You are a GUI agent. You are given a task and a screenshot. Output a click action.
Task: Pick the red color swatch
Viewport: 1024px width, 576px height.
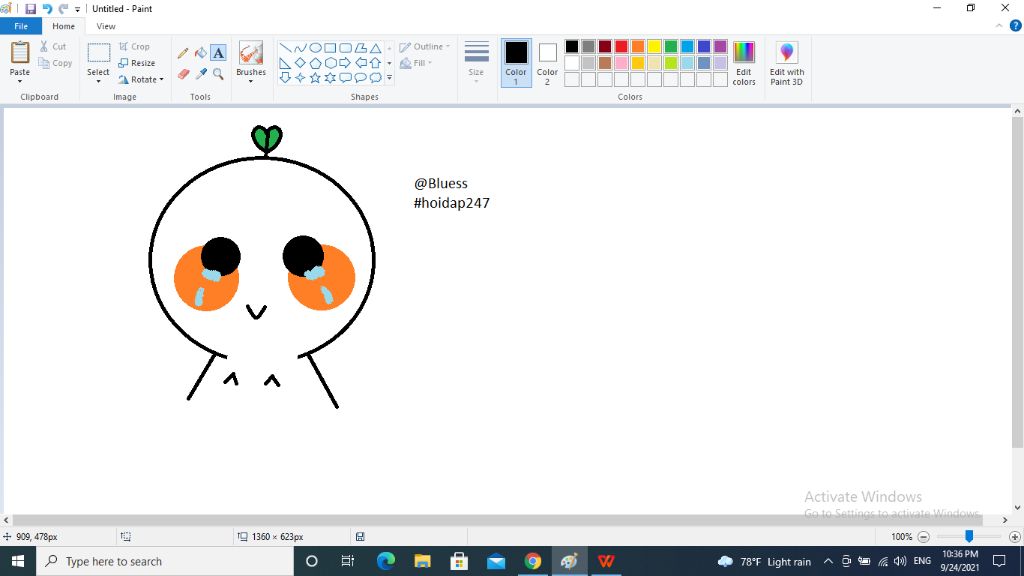pos(621,46)
